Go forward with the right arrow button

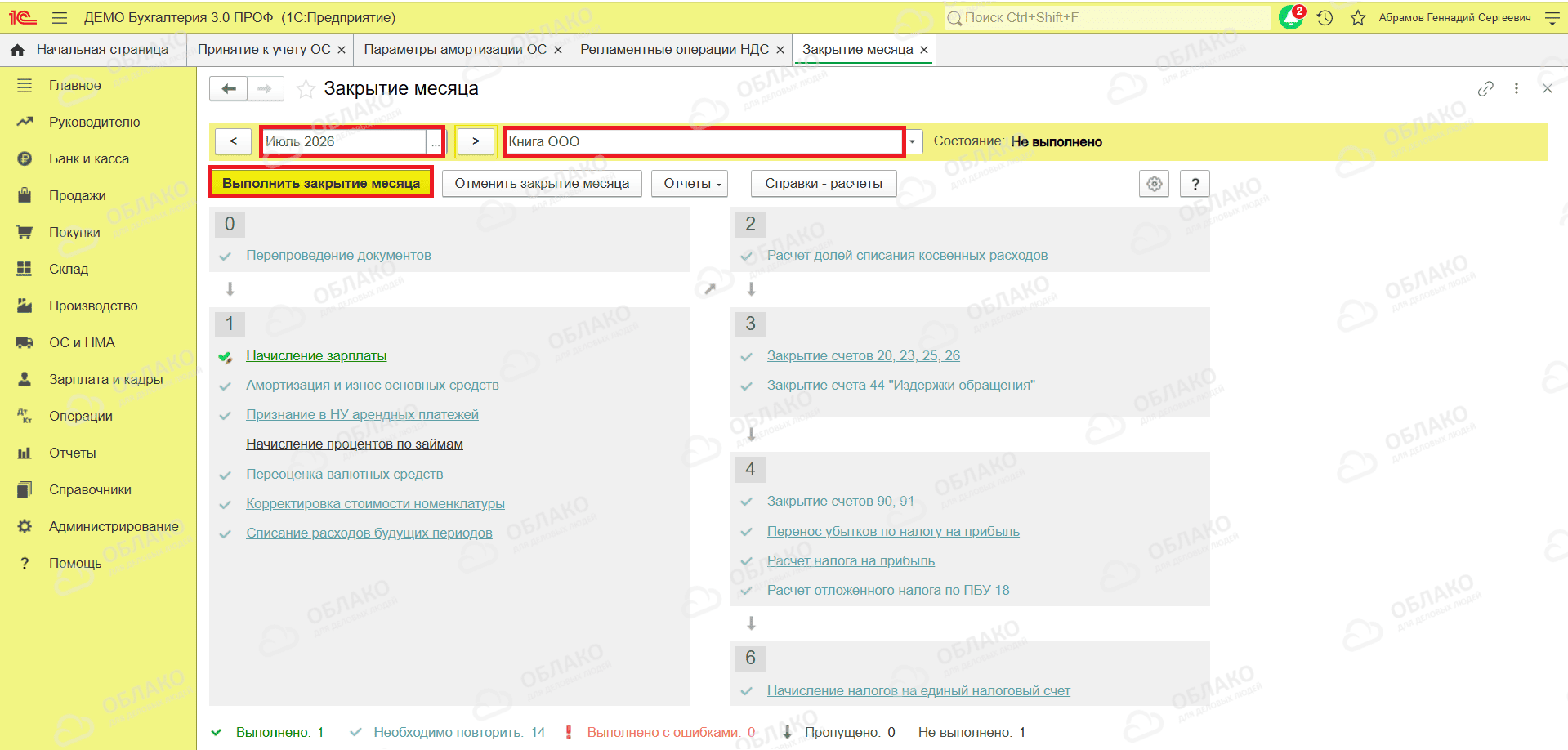265,88
